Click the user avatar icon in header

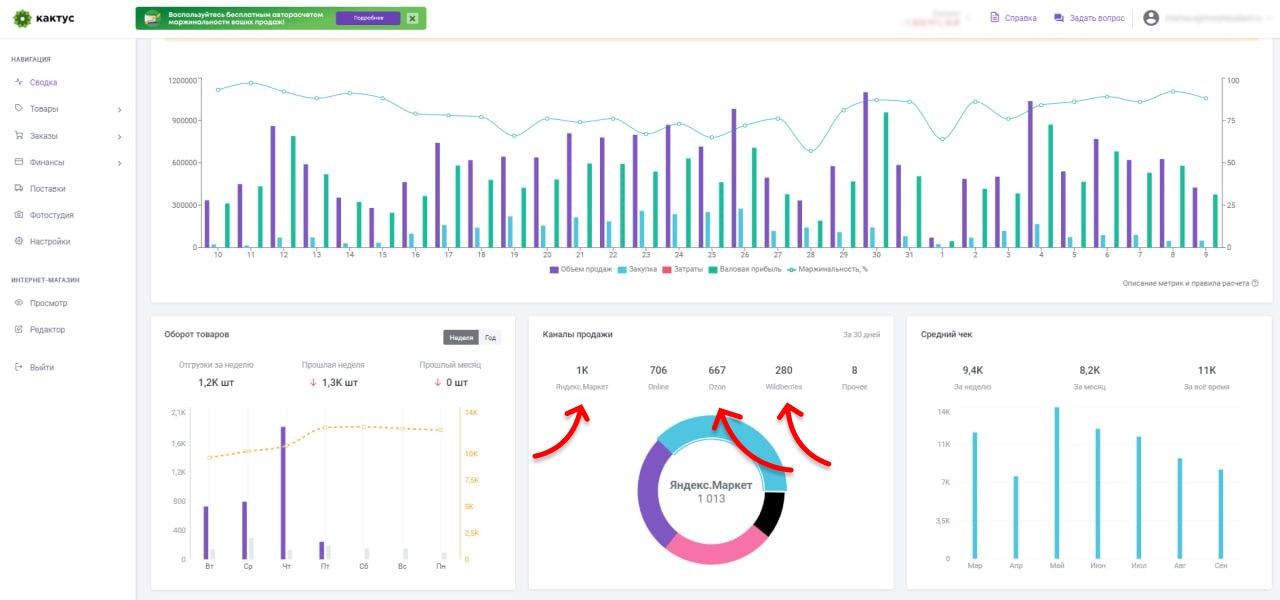pos(1151,18)
